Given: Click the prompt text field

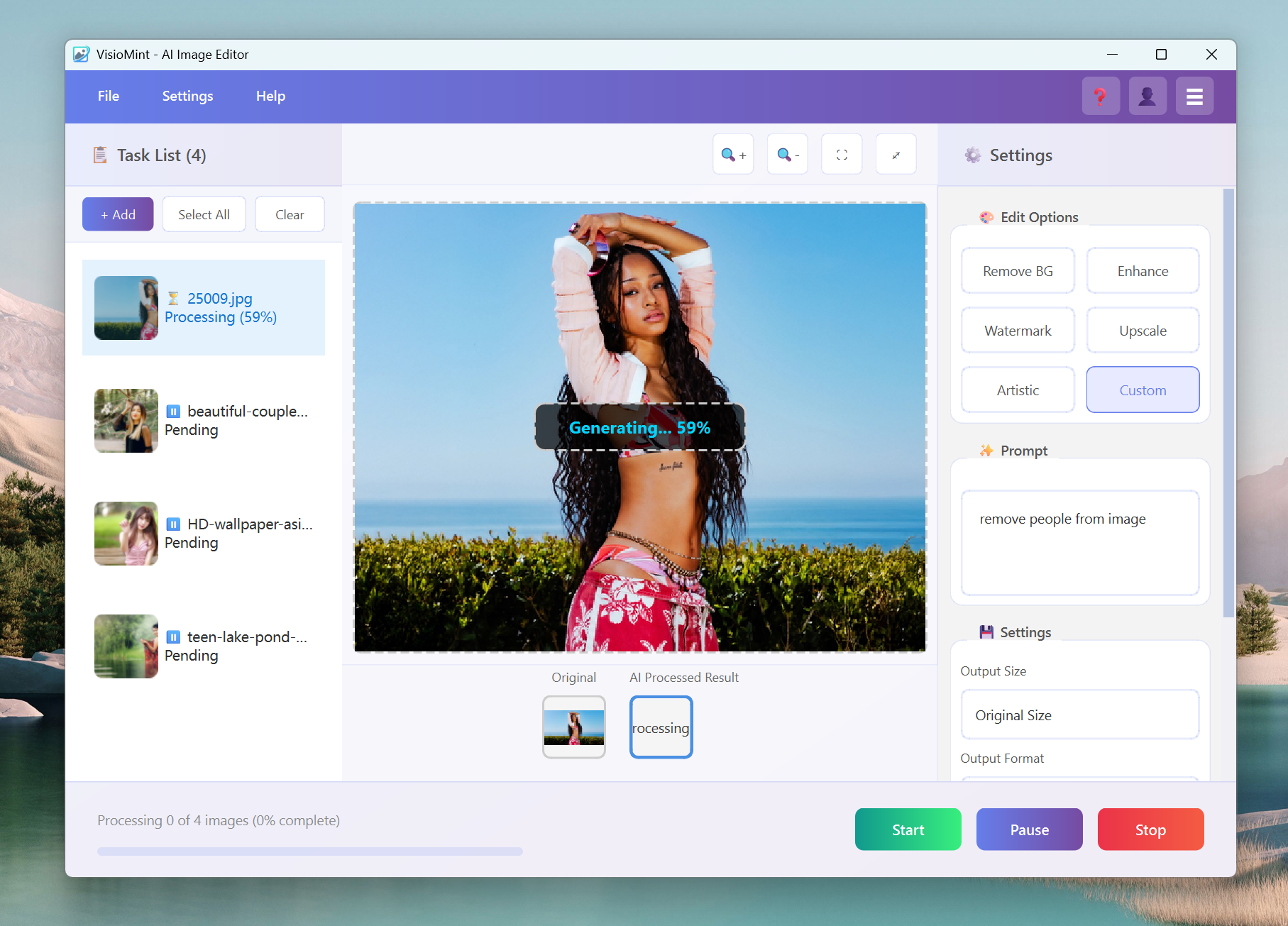Looking at the screenshot, I should click(x=1079, y=543).
